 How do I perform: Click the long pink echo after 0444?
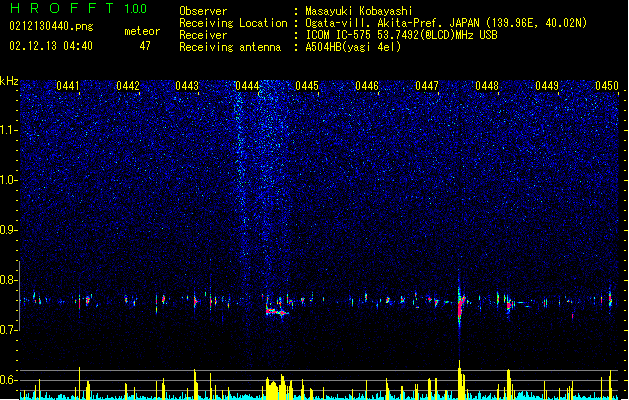[x=276, y=311]
